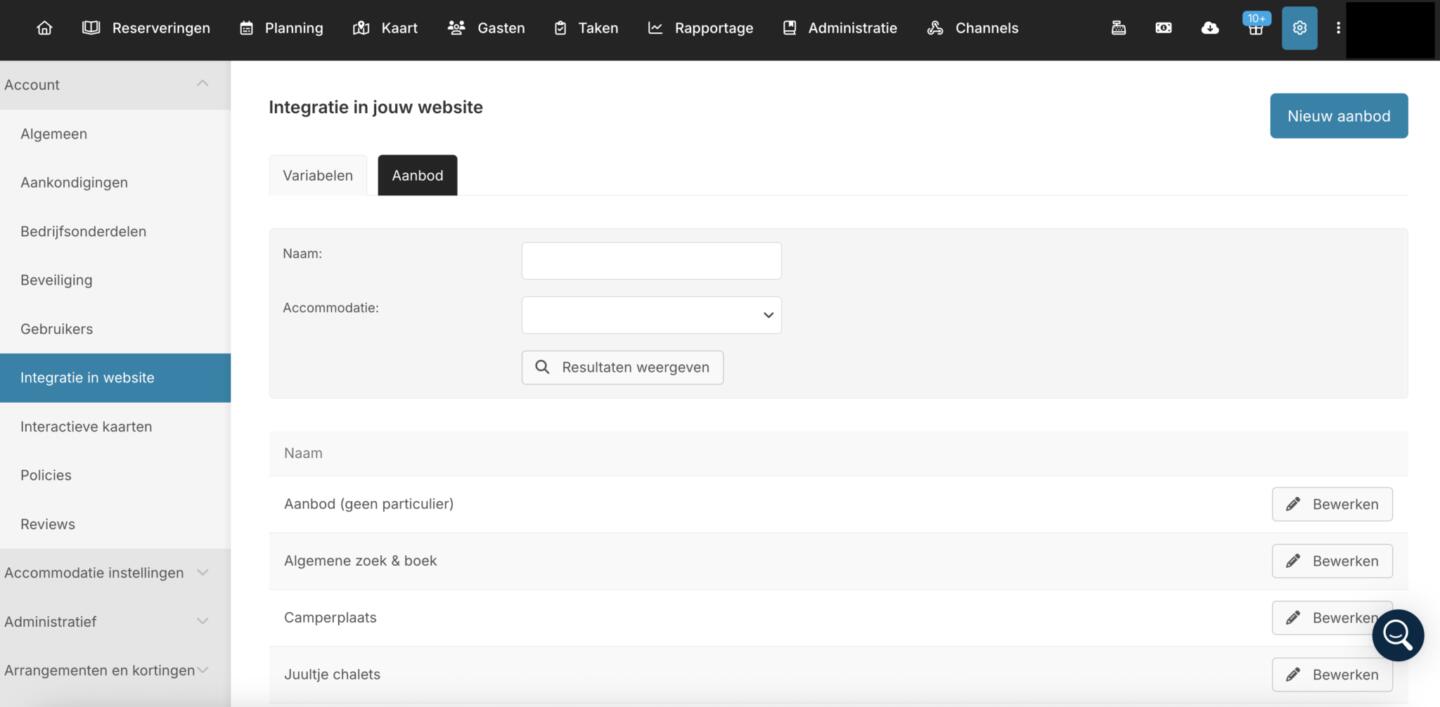Open the Reserveringen menu
This screenshot has height=707, width=1440.
tap(146, 28)
